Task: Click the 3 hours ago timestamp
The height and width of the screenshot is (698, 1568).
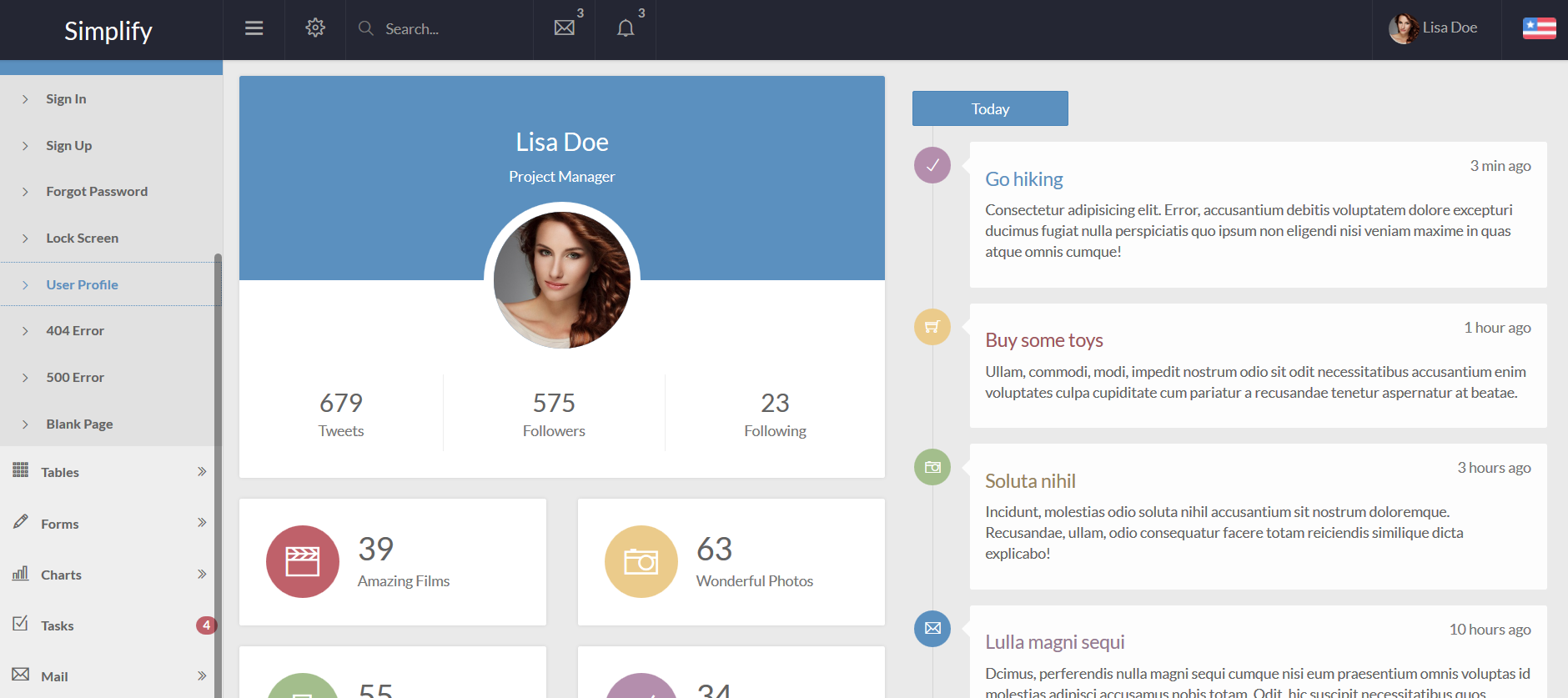Action: coord(1494,468)
